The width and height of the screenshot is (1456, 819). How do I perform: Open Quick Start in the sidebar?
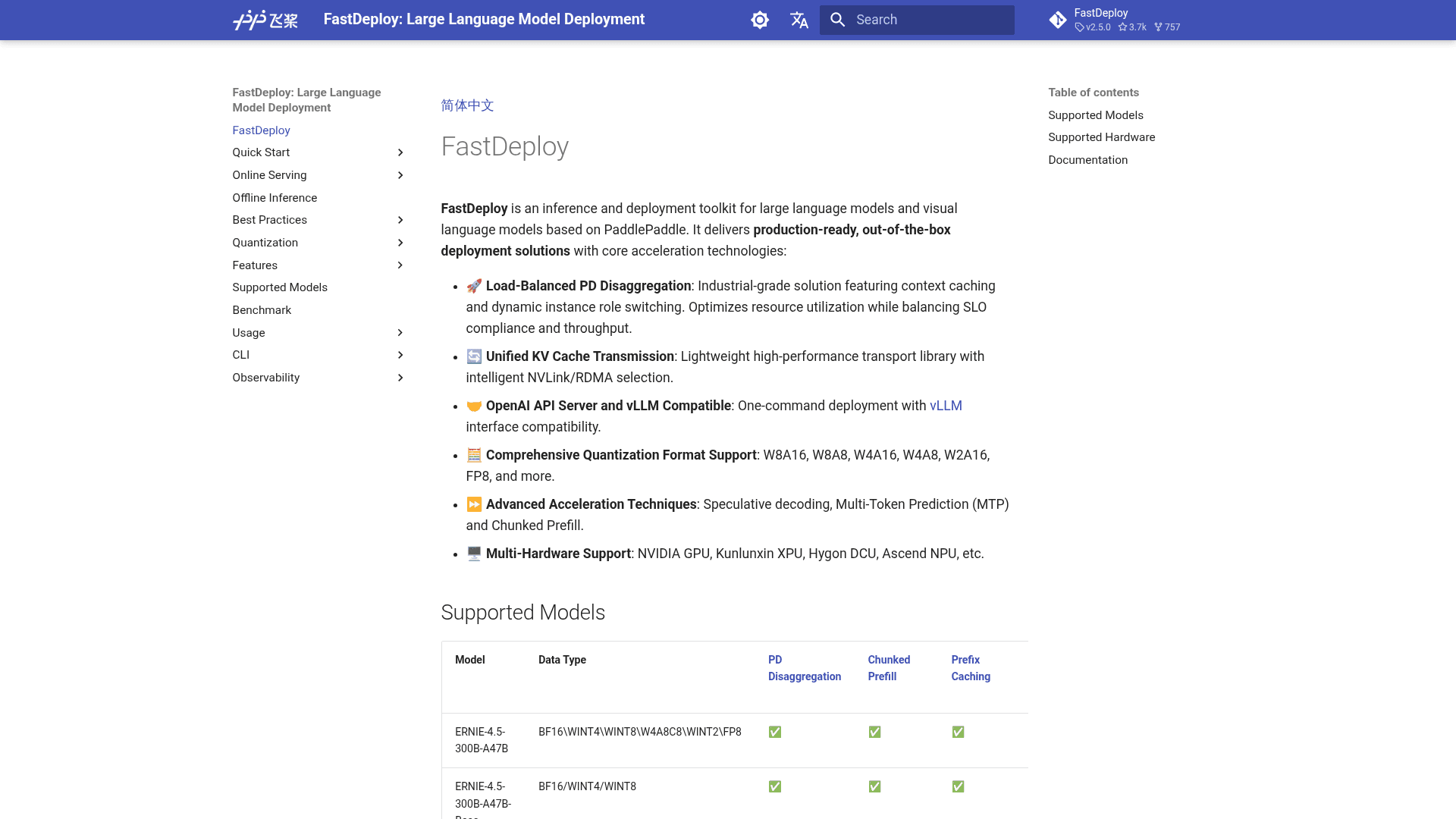261,152
